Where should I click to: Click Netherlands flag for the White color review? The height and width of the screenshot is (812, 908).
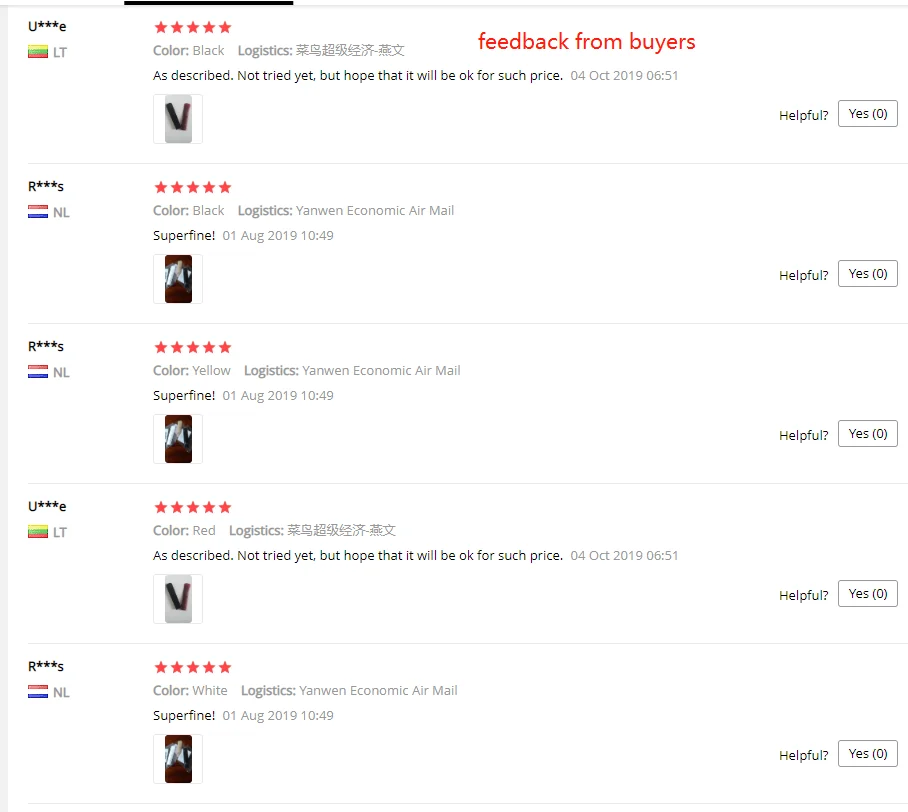coord(38,692)
